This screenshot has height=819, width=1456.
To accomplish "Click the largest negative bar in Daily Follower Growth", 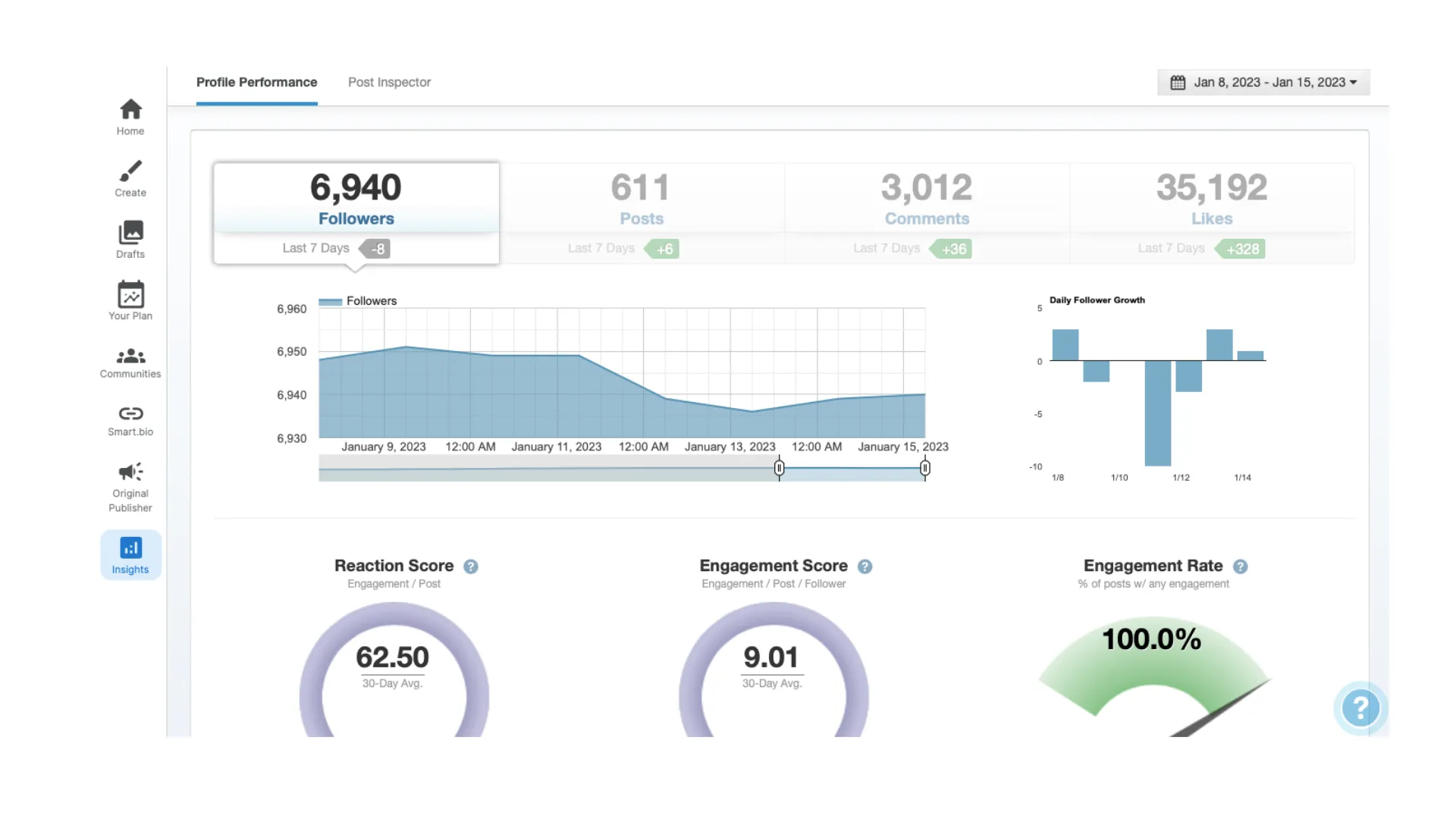I will (1158, 413).
